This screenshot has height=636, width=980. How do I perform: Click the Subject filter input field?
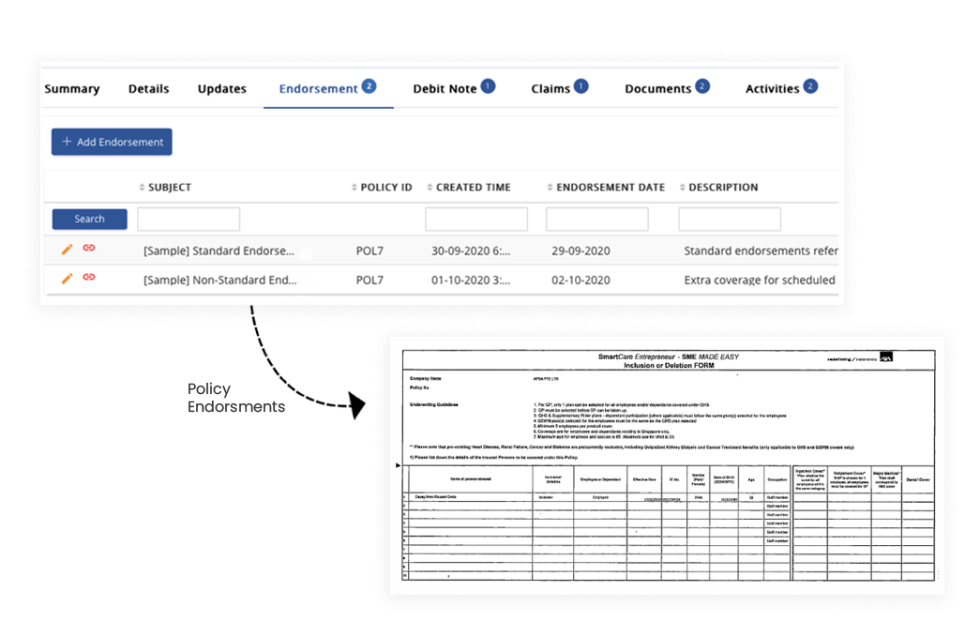point(188,218)
